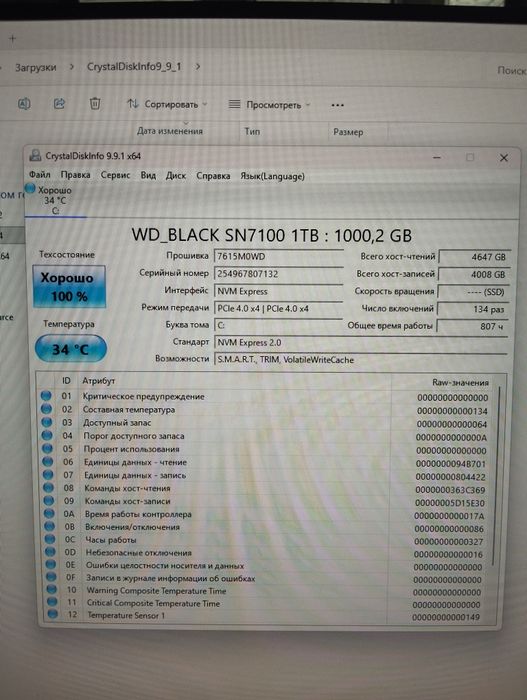Image resolution: width=527 pixels, height=700 pixels.
Task: Open the Сервис menu
Action: pyautogui.click(x=115, y=175)
